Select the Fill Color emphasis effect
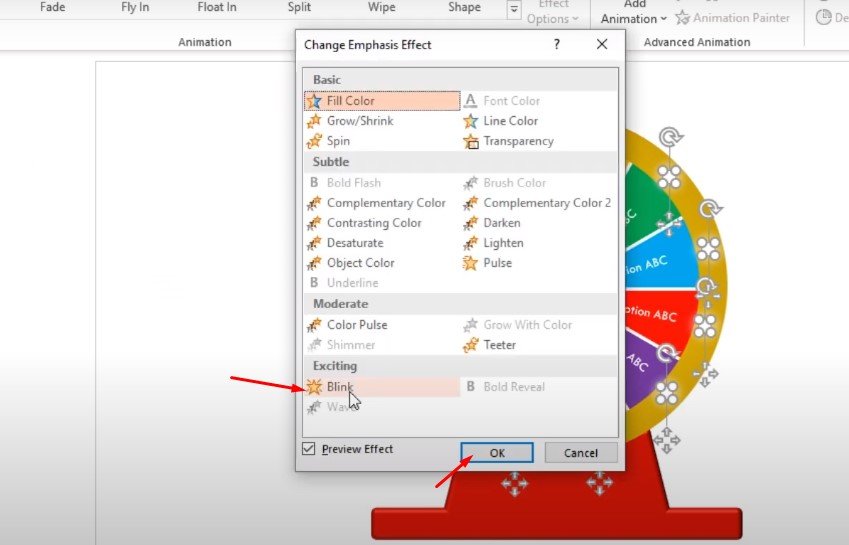 [382, 101]
